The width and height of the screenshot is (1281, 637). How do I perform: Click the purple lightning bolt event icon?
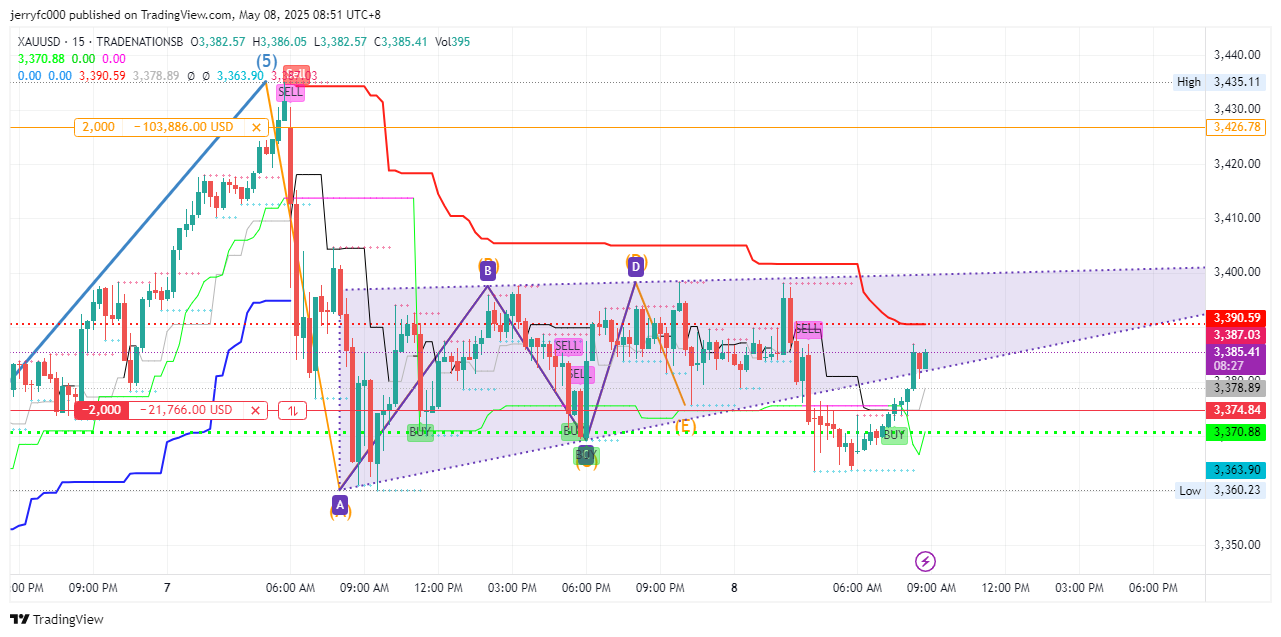coord(926,561)
